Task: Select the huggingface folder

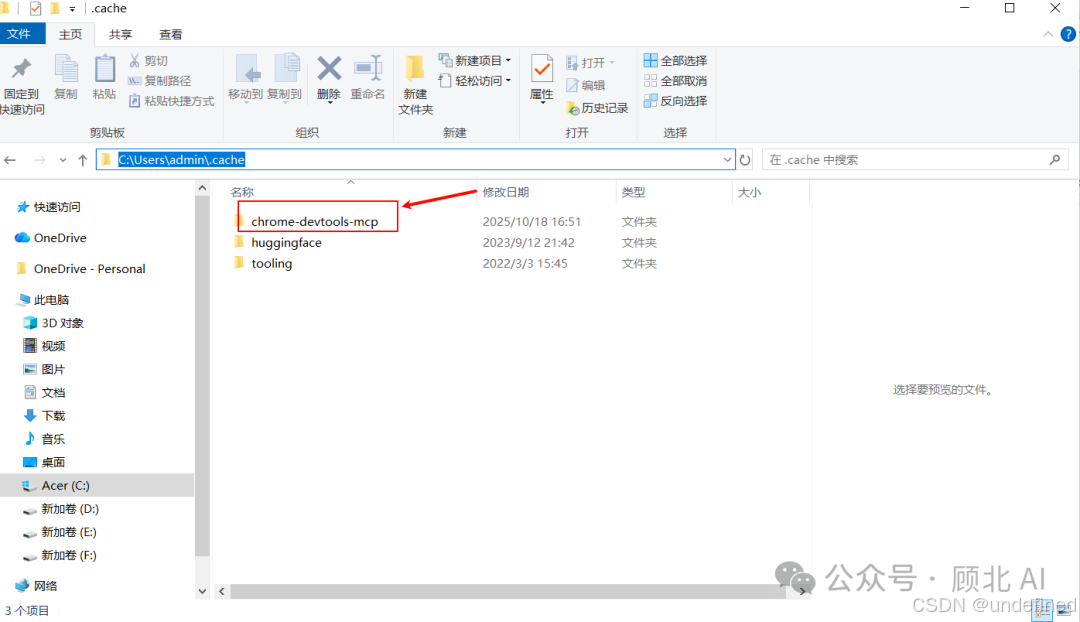Action: pos(286,242)
